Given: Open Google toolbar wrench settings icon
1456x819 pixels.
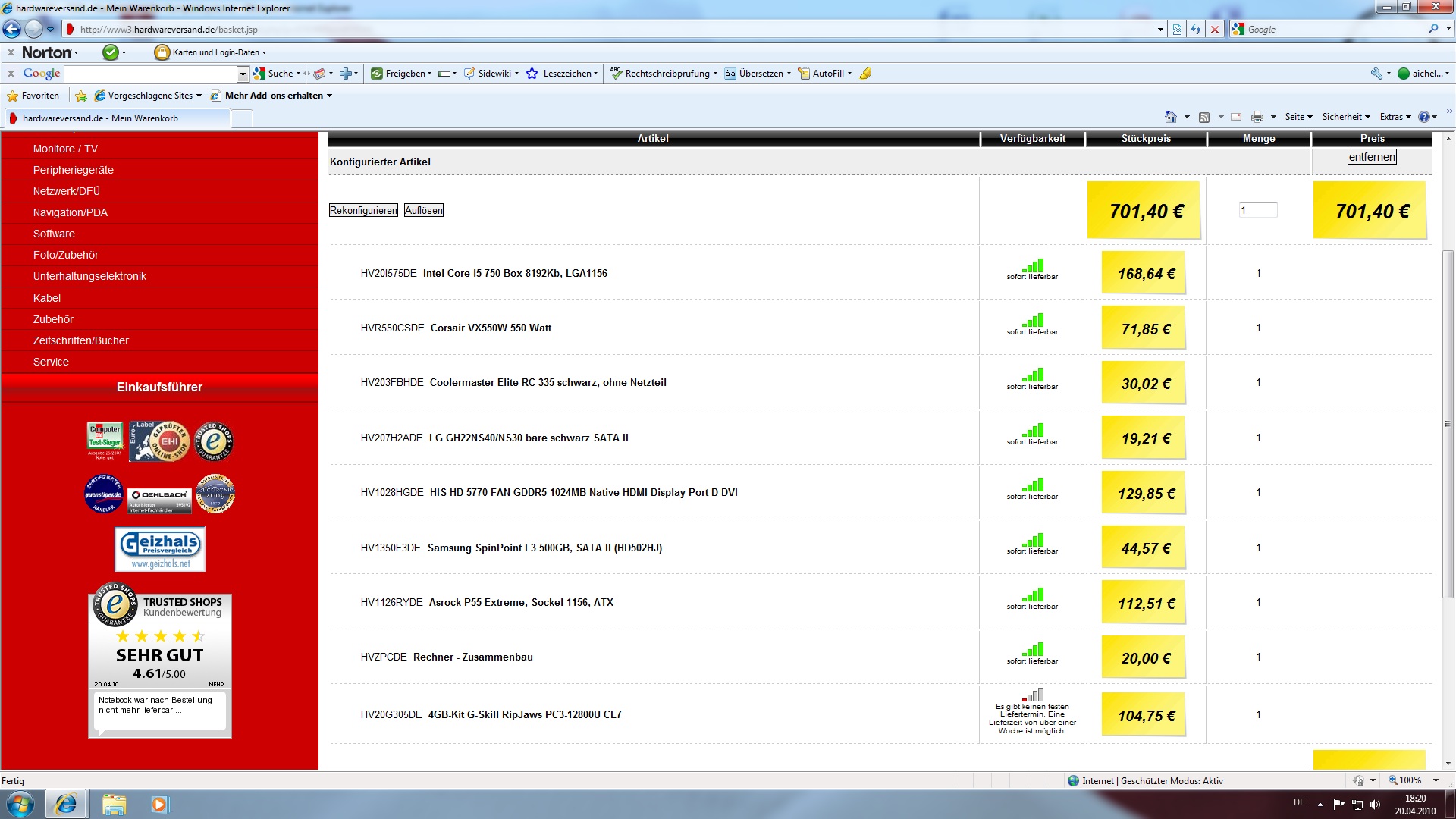Looking at the screenshot, I should pyautogui.click(x=1376, y=74).
